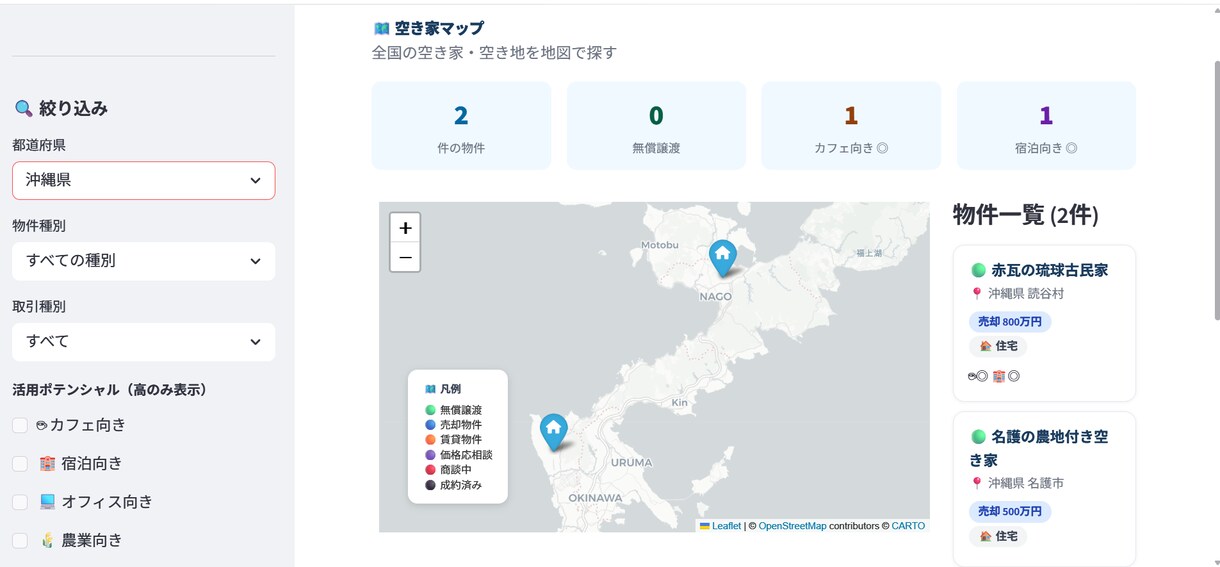Click pin icon beside 沖縄県 読谷村
This screenshot has height=567, width=1220.
tap(977, 294)
